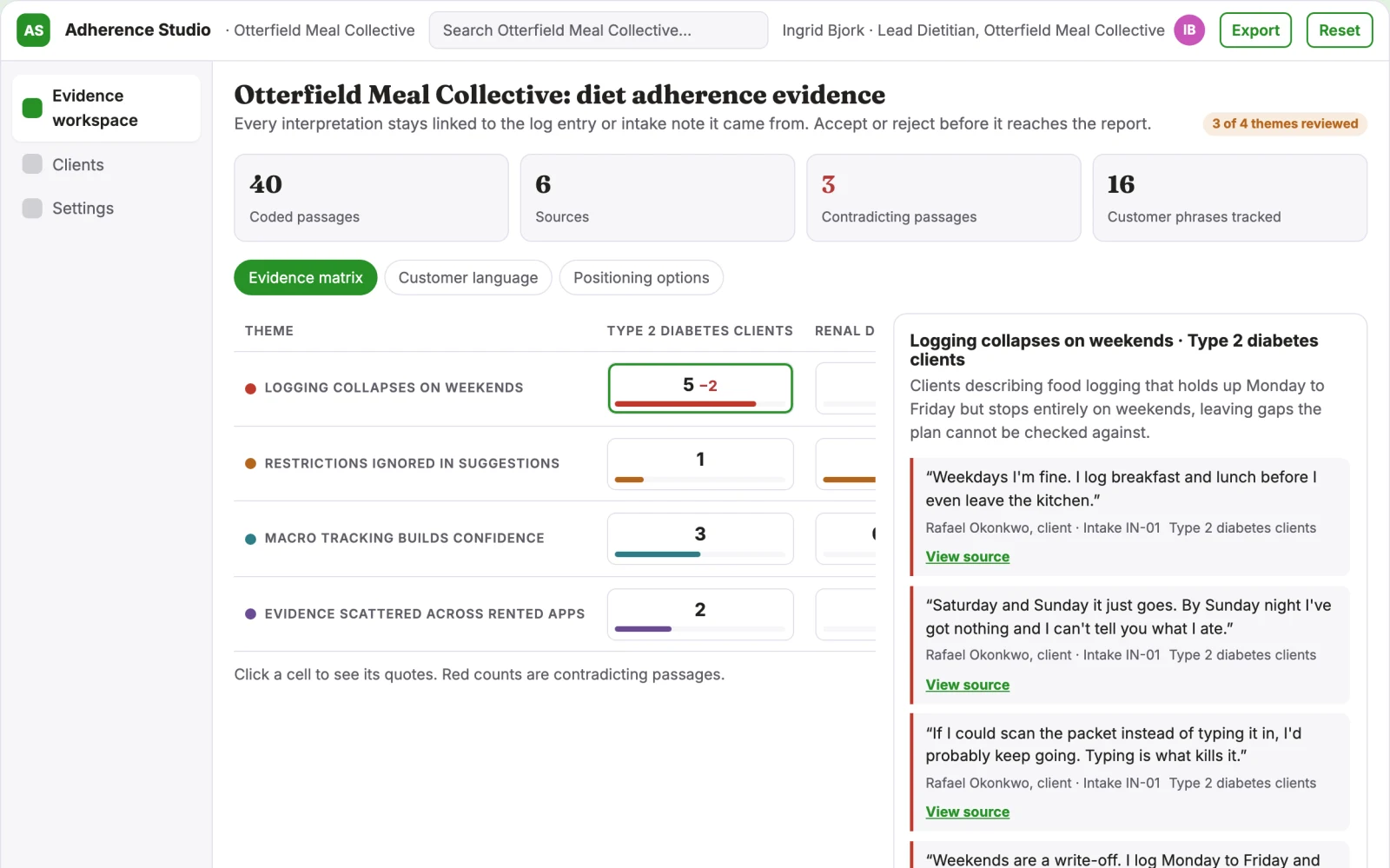This screenshot has width=1390, height=868.
Task: Select the Evidence workspace sidebar icon
Action: (x=32, y=108)
